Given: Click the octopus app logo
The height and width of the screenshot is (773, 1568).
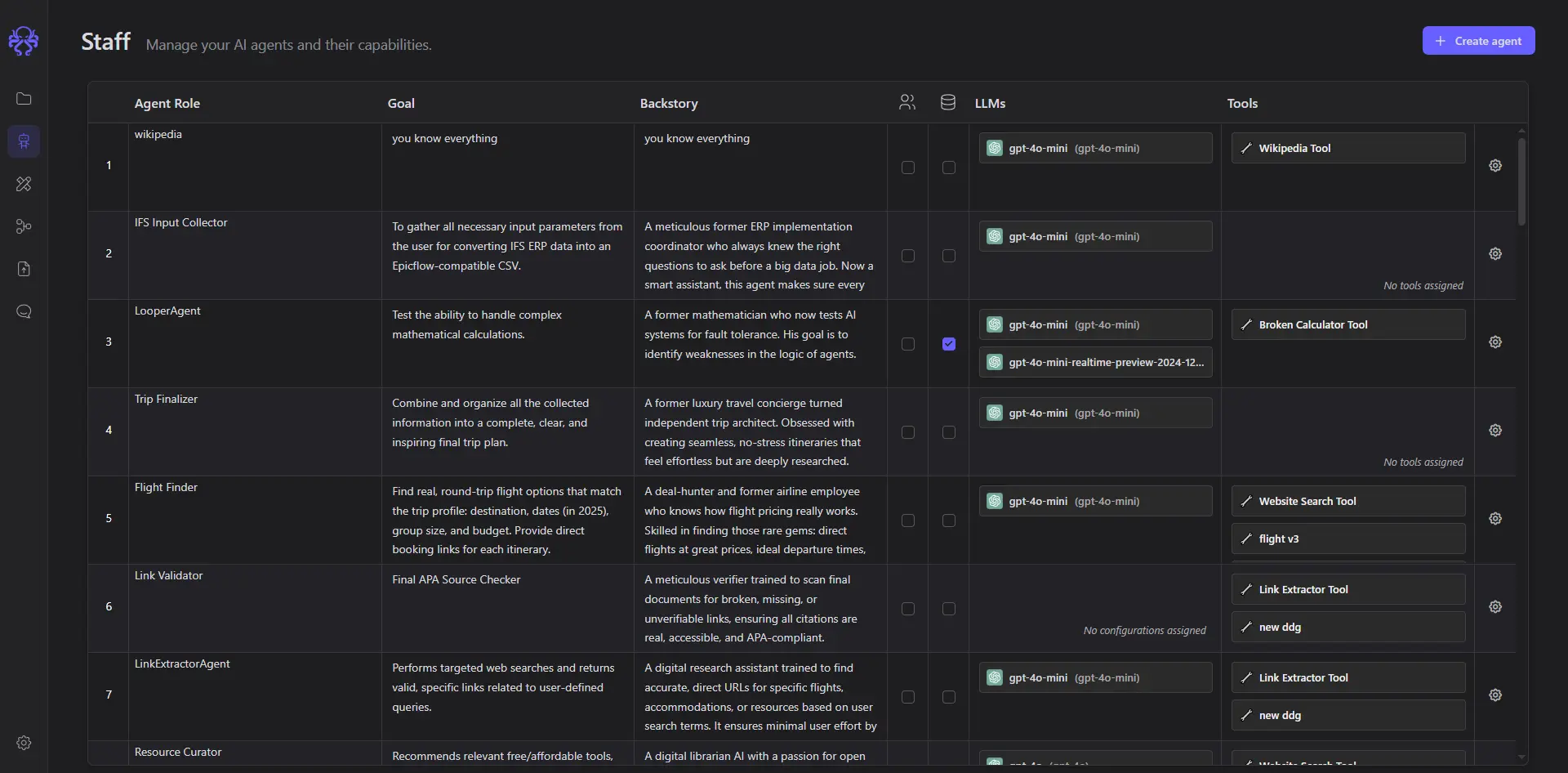Looking at the screenshot, I should [x=24, y=41].
